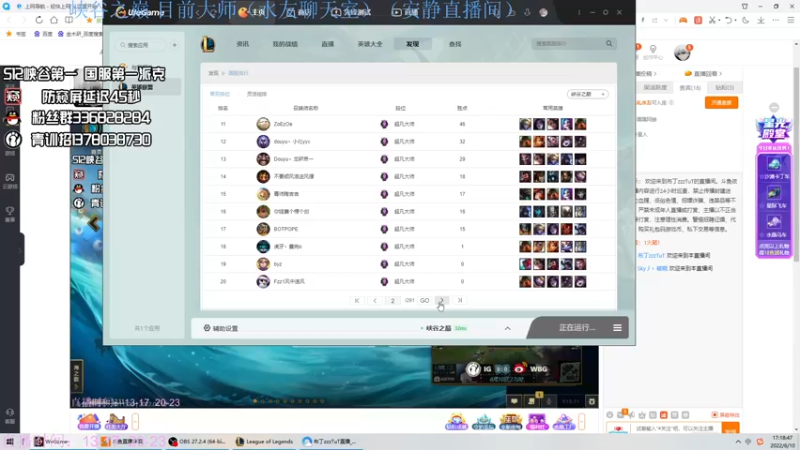Switch to the 资讯 tab
The width and height of the screenshot is (800, 450).
[x=243, y=44]
